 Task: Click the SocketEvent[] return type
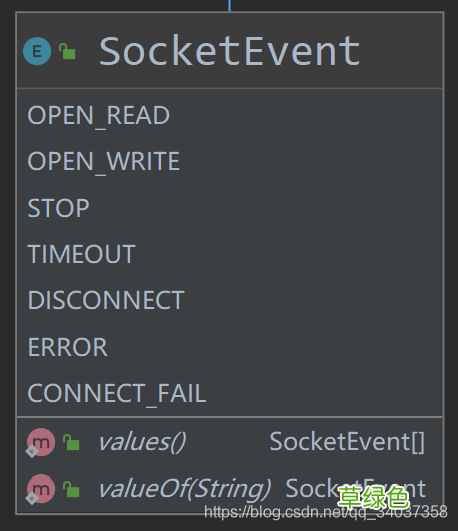pos(347,442)
